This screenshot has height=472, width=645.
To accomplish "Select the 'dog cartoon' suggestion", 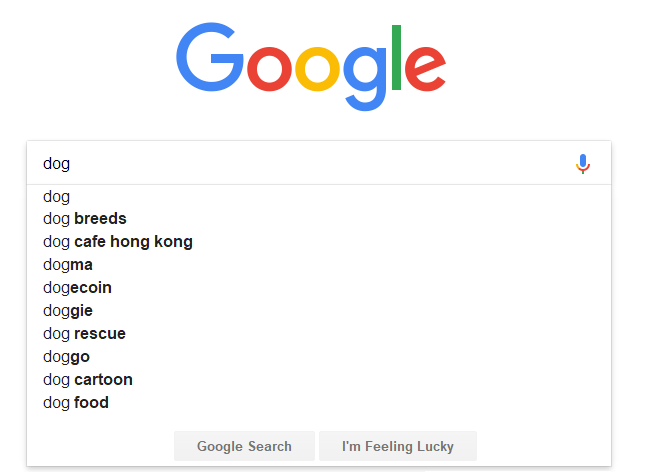I will tap(88, 380).
